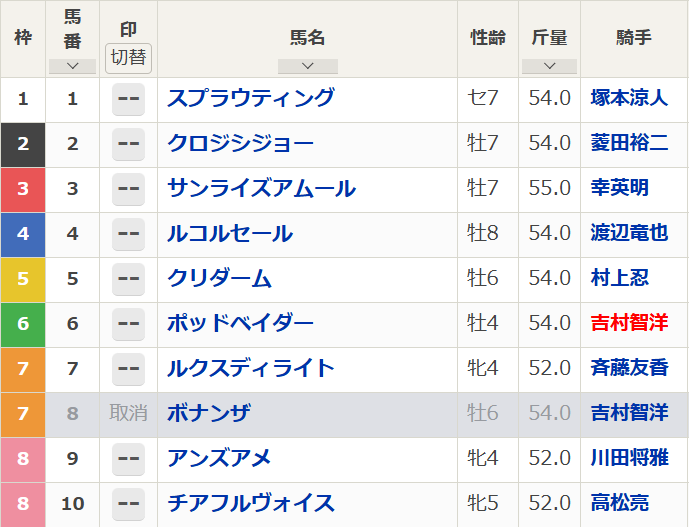This screenshot has height=527, width=689.
Task: Set mark for ポッドベイダー row
Action: 128,324
